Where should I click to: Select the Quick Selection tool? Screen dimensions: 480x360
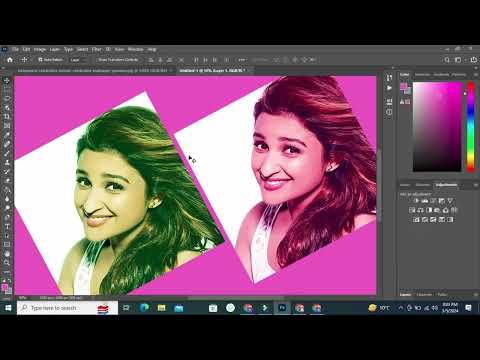click(x=7, y=108)
